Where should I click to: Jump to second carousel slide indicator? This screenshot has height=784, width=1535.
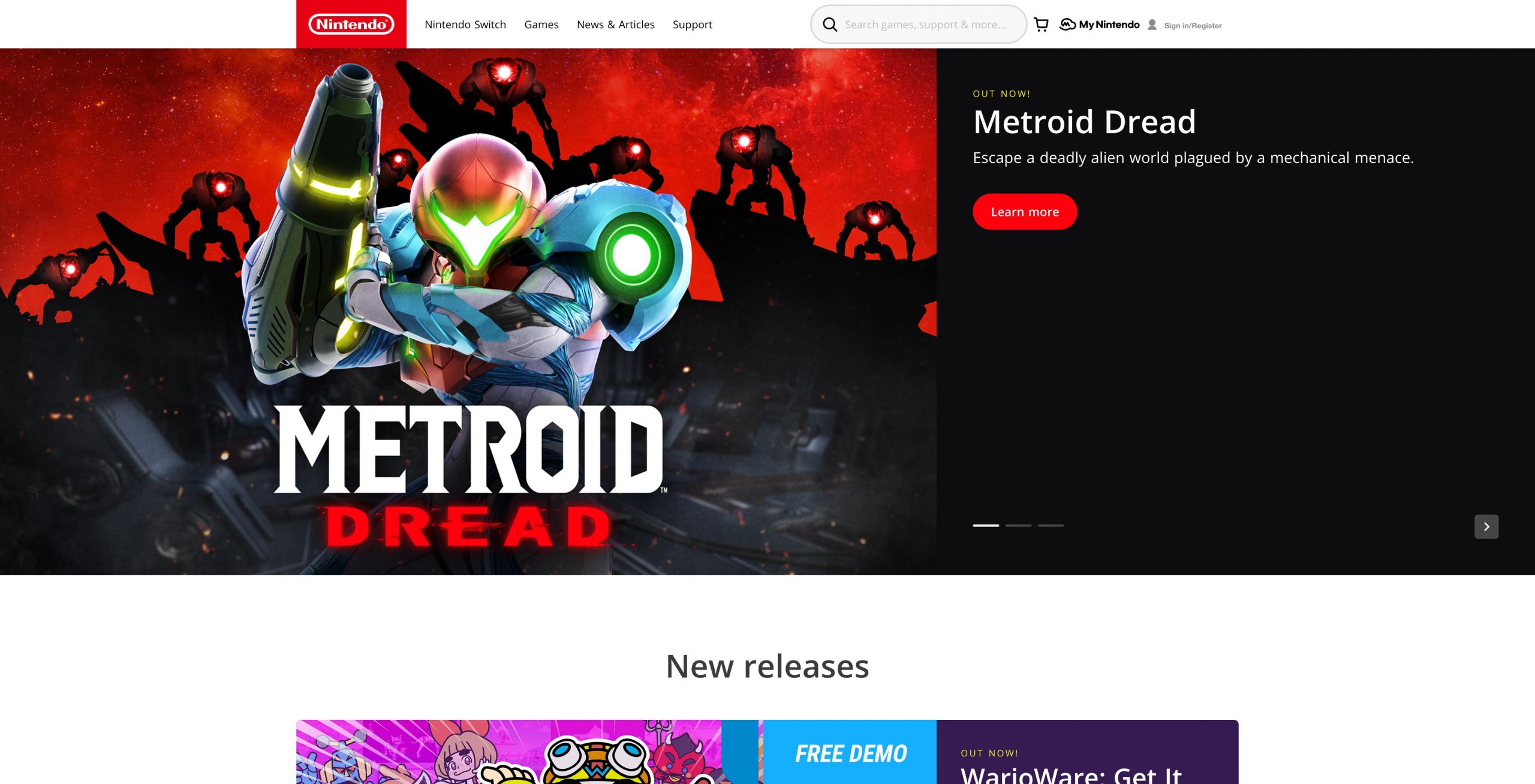point(1018,526)
